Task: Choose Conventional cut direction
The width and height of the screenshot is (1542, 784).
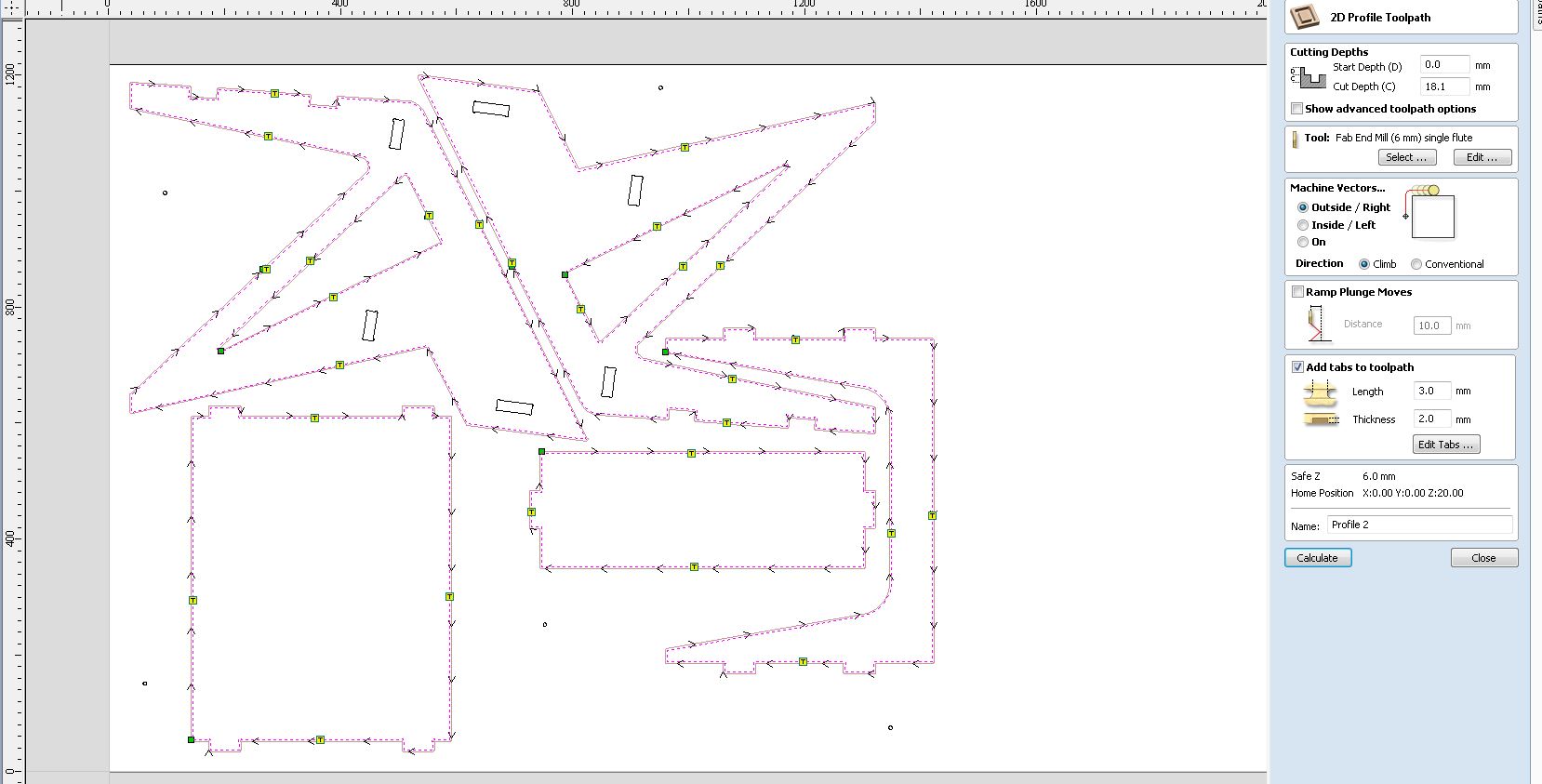Action: click(1416, 264)
